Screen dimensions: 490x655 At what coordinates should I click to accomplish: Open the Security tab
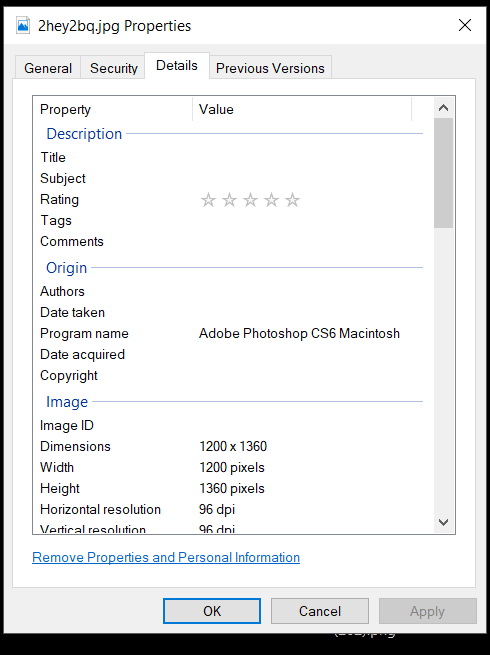[x=114, y=68]
